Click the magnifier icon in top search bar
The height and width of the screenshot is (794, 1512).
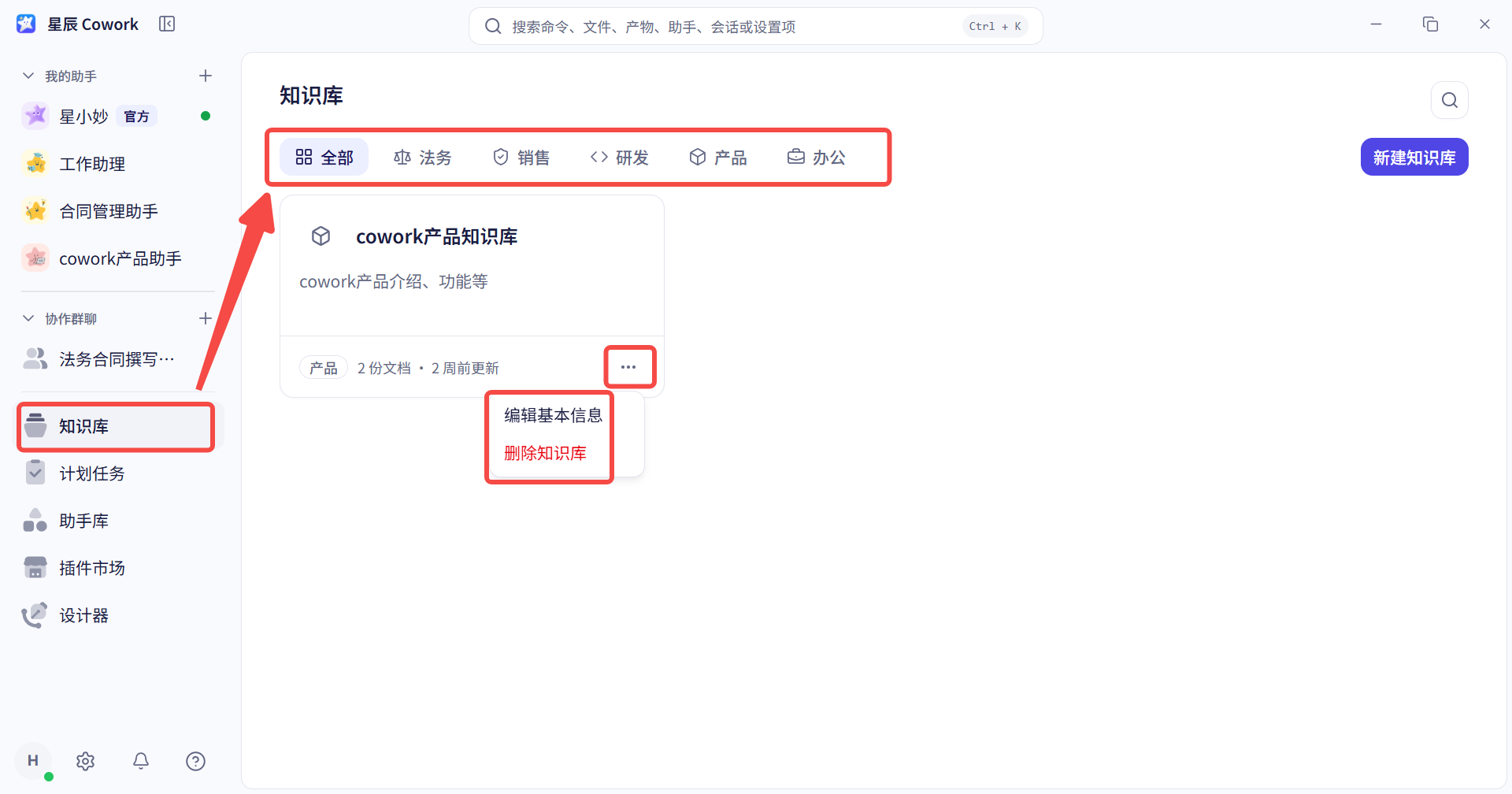click(493, 26)
